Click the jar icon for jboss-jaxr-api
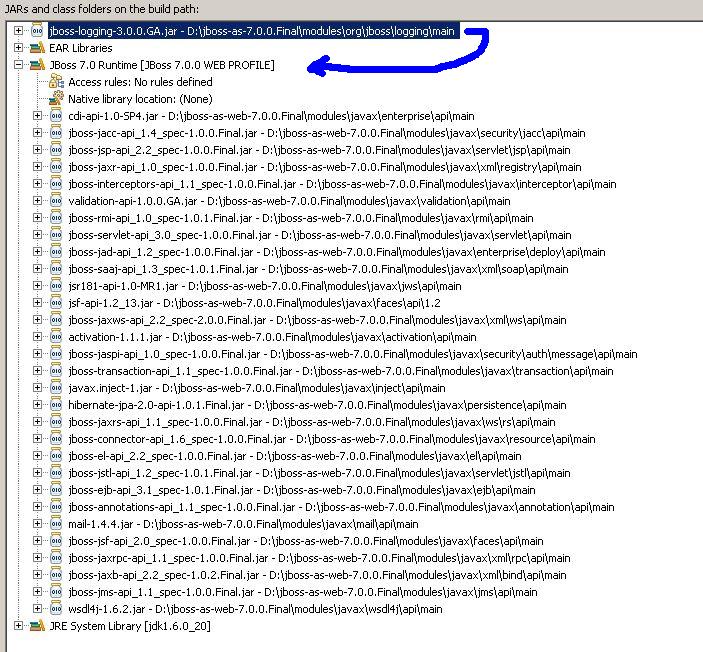The height and width of the screenshot is (652, 703). tap(56, 167)
